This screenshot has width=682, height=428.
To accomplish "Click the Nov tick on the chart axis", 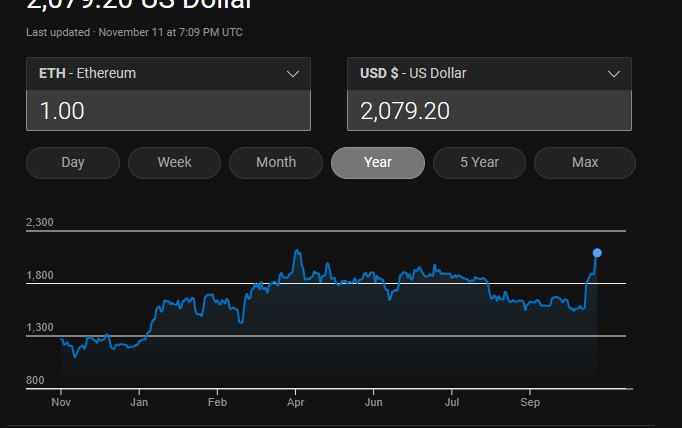I will pyautogui.click(x=61, y=402).
